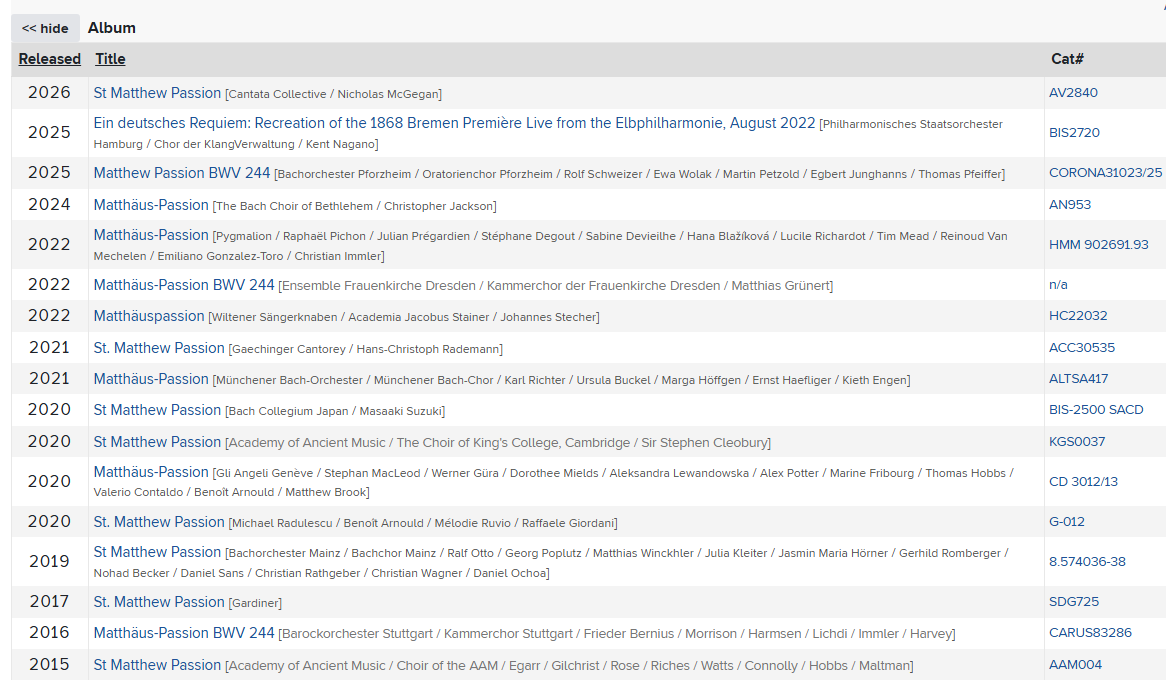Click catalogue number BIS-2500 SACD

click(1096, 410)
